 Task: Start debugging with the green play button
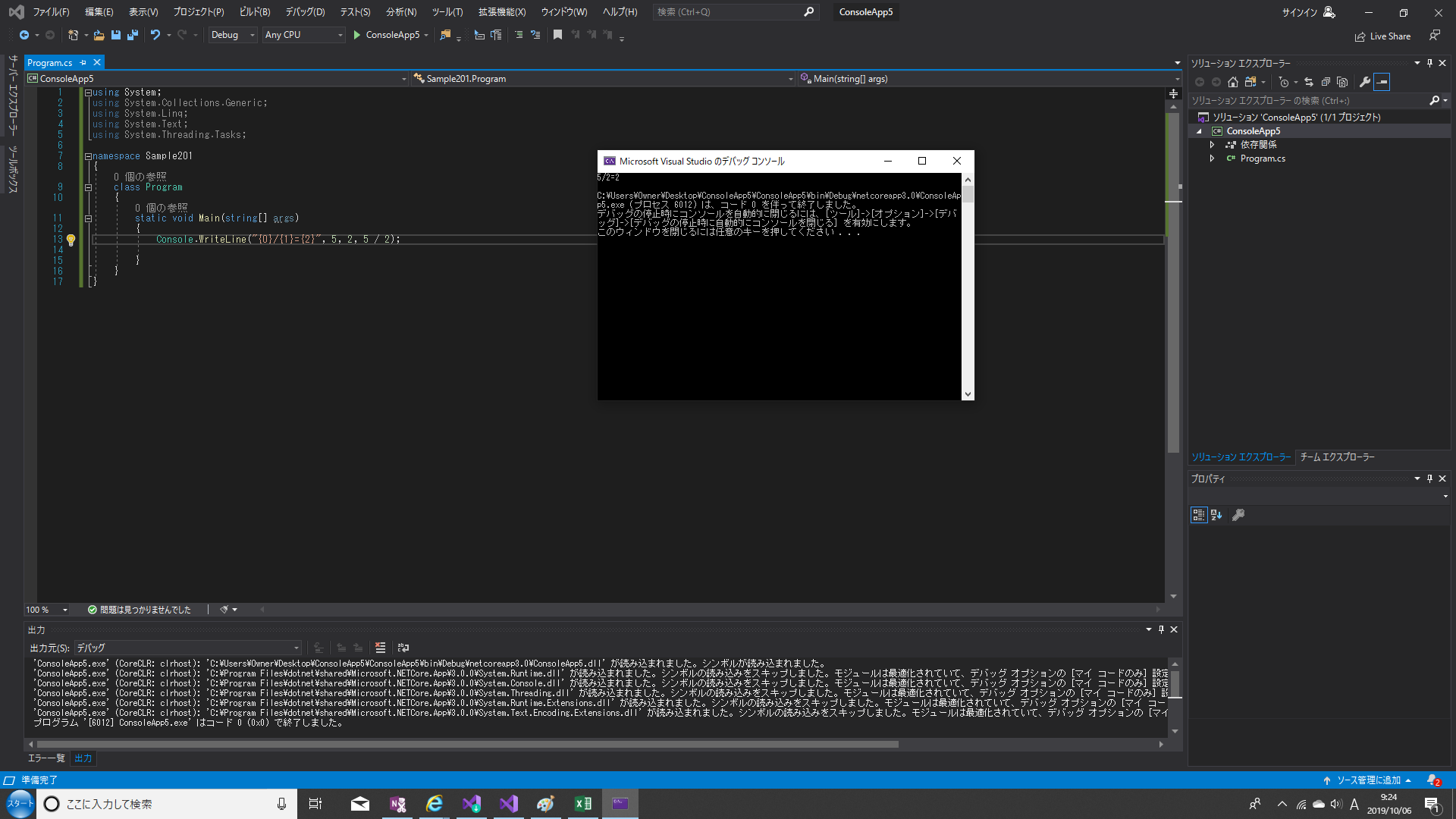357,35
